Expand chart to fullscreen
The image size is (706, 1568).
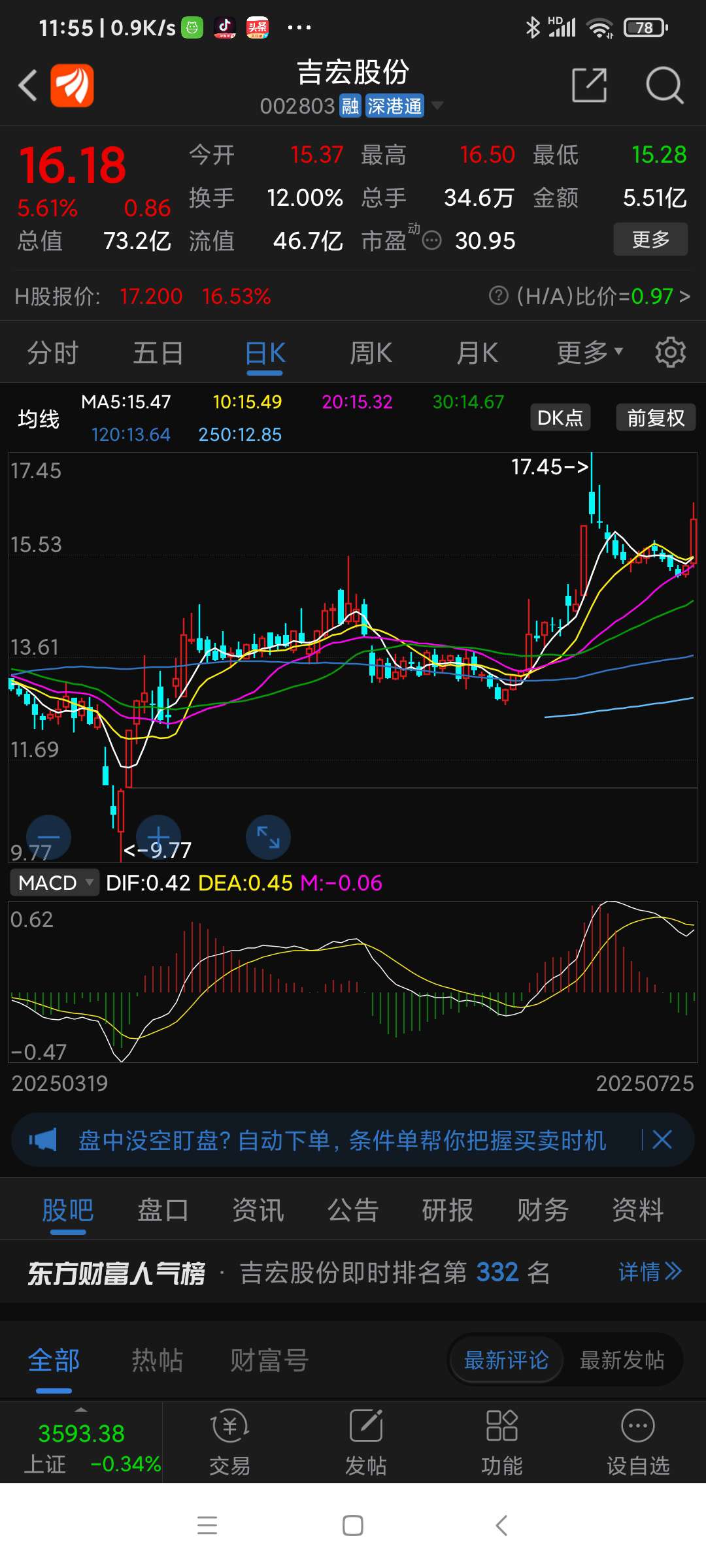point(268,837)
